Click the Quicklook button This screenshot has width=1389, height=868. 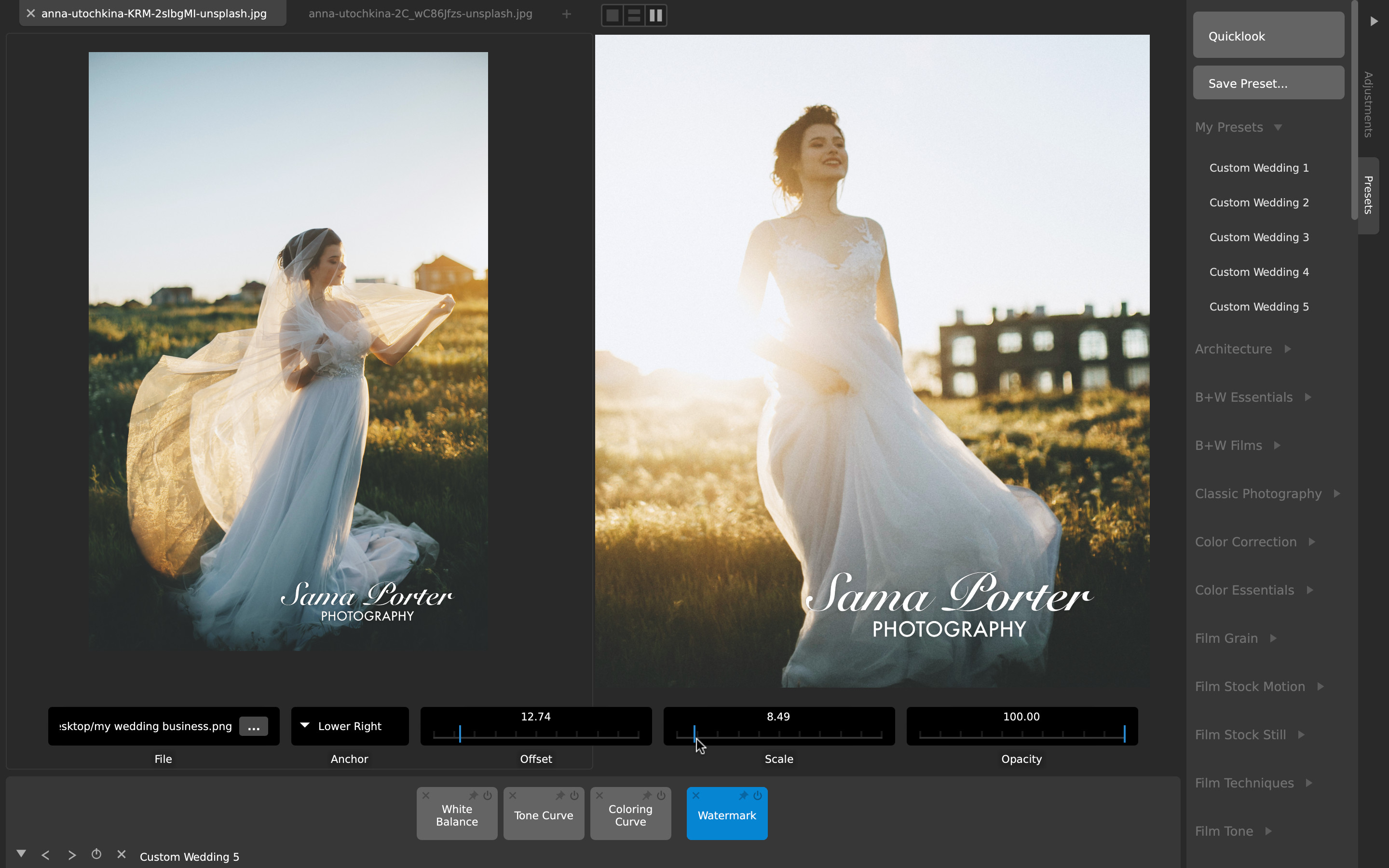1268,35
